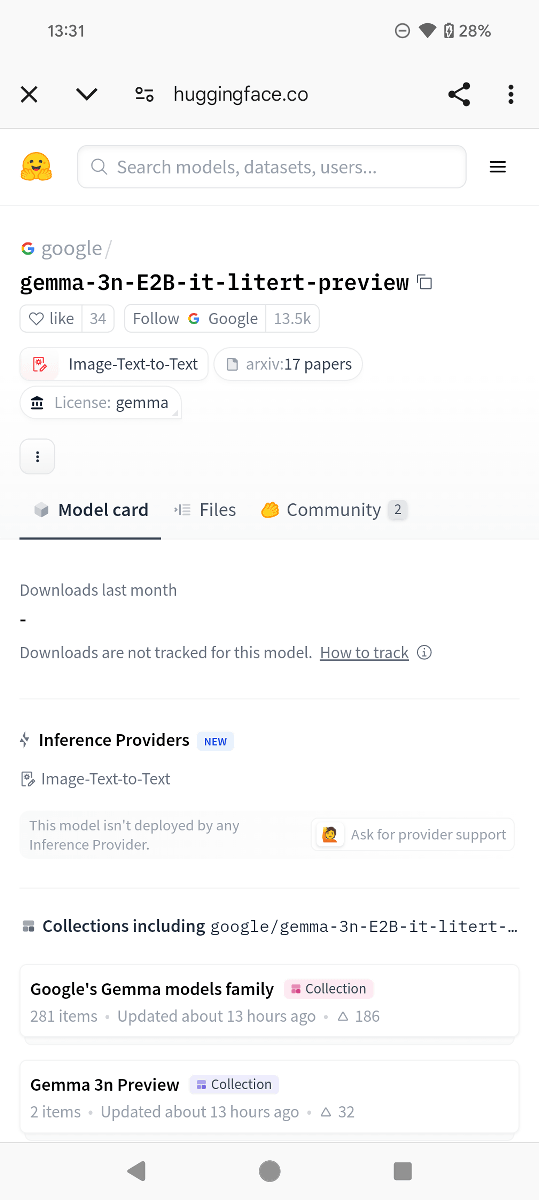
Task: Open the Community tab
Action: click(334, 510)
